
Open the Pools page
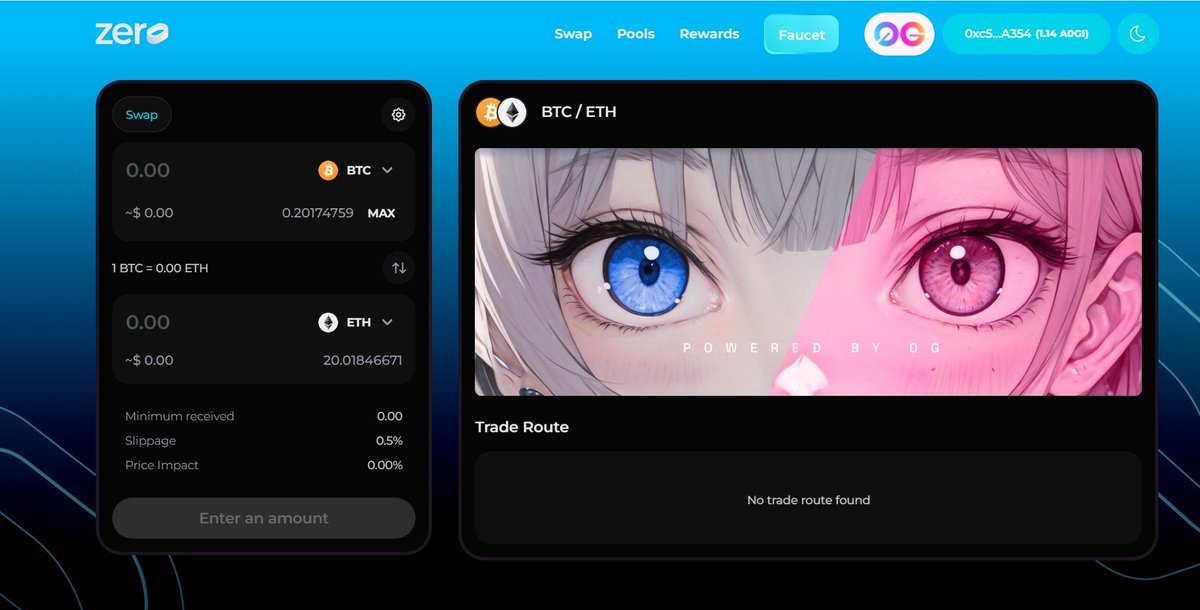[x=636, y=33]
